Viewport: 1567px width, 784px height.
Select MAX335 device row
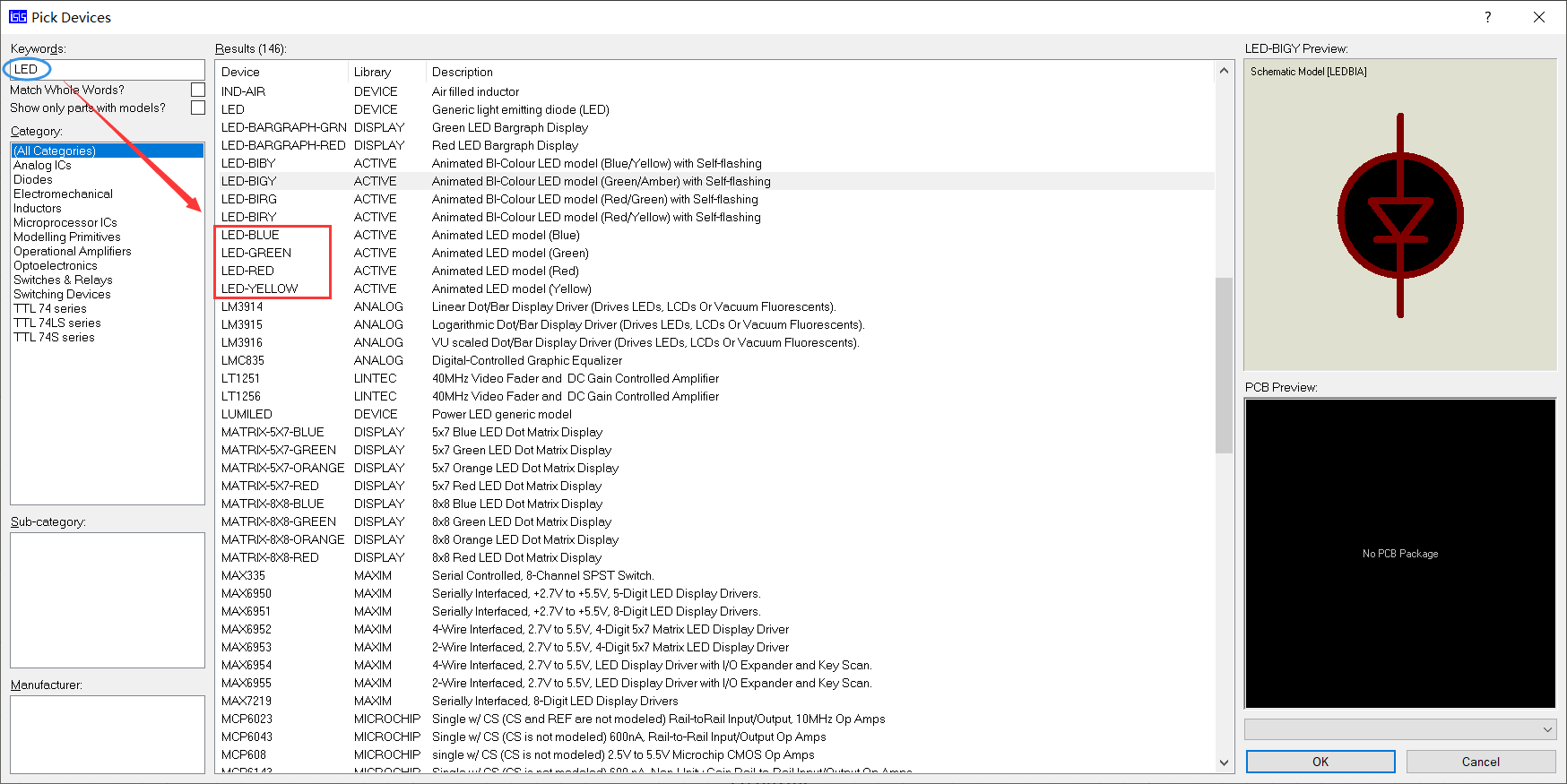[x=715, y=575]
